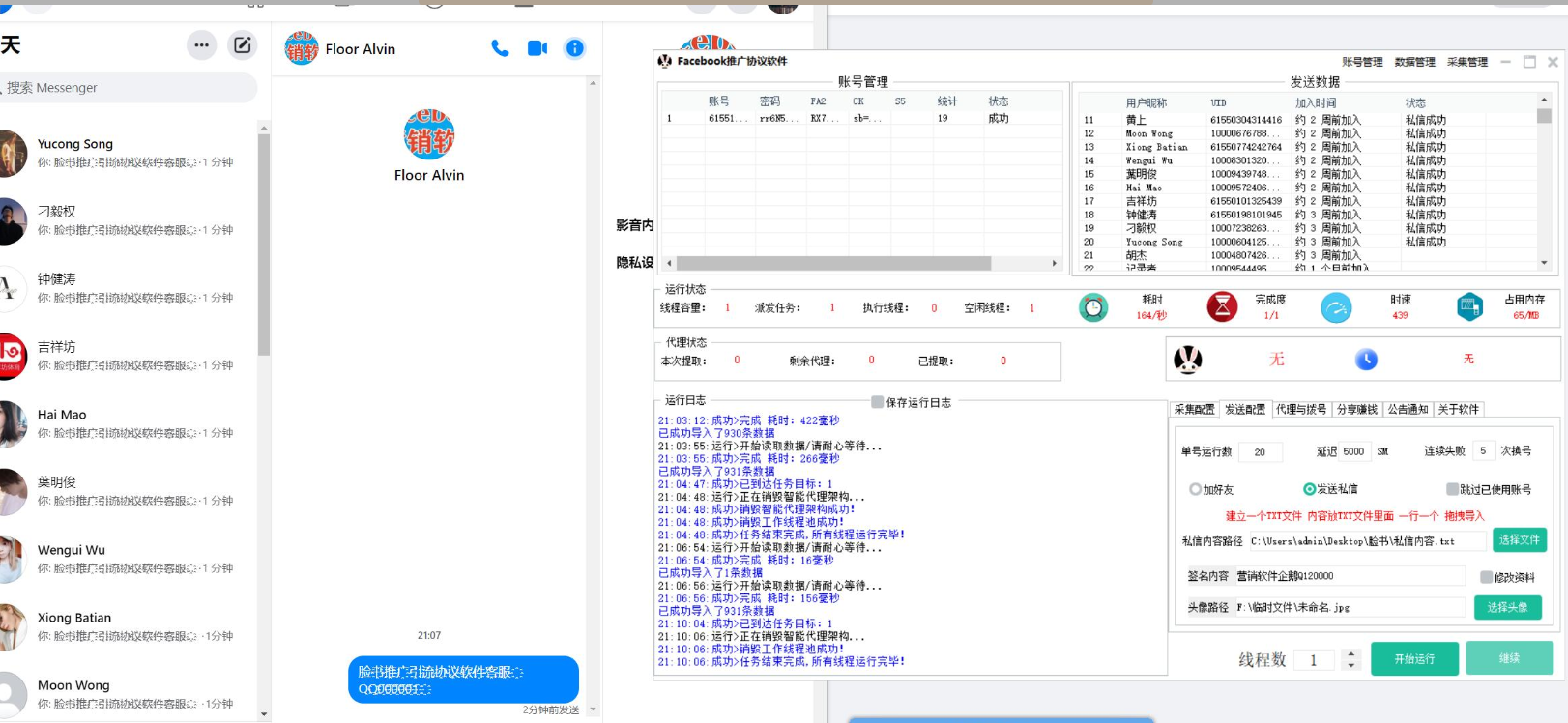Click the 头像路径 input field

[x=1349, y=607]
